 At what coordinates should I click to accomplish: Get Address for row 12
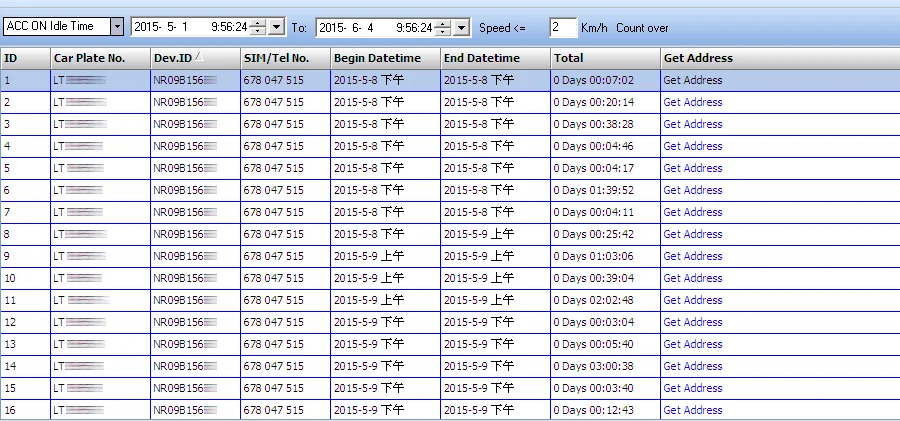click(x=693, y=322)
